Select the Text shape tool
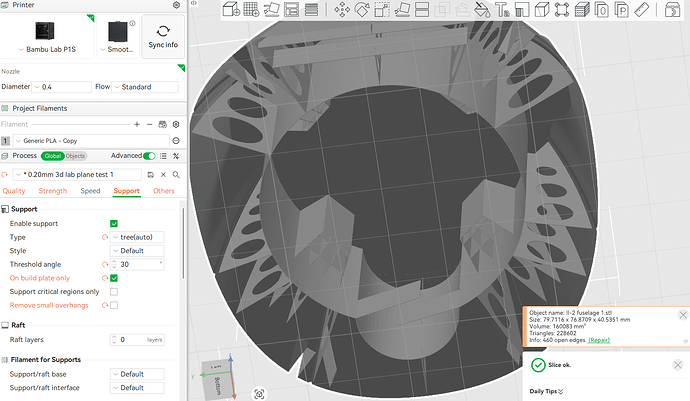 (x=502, y=9)
